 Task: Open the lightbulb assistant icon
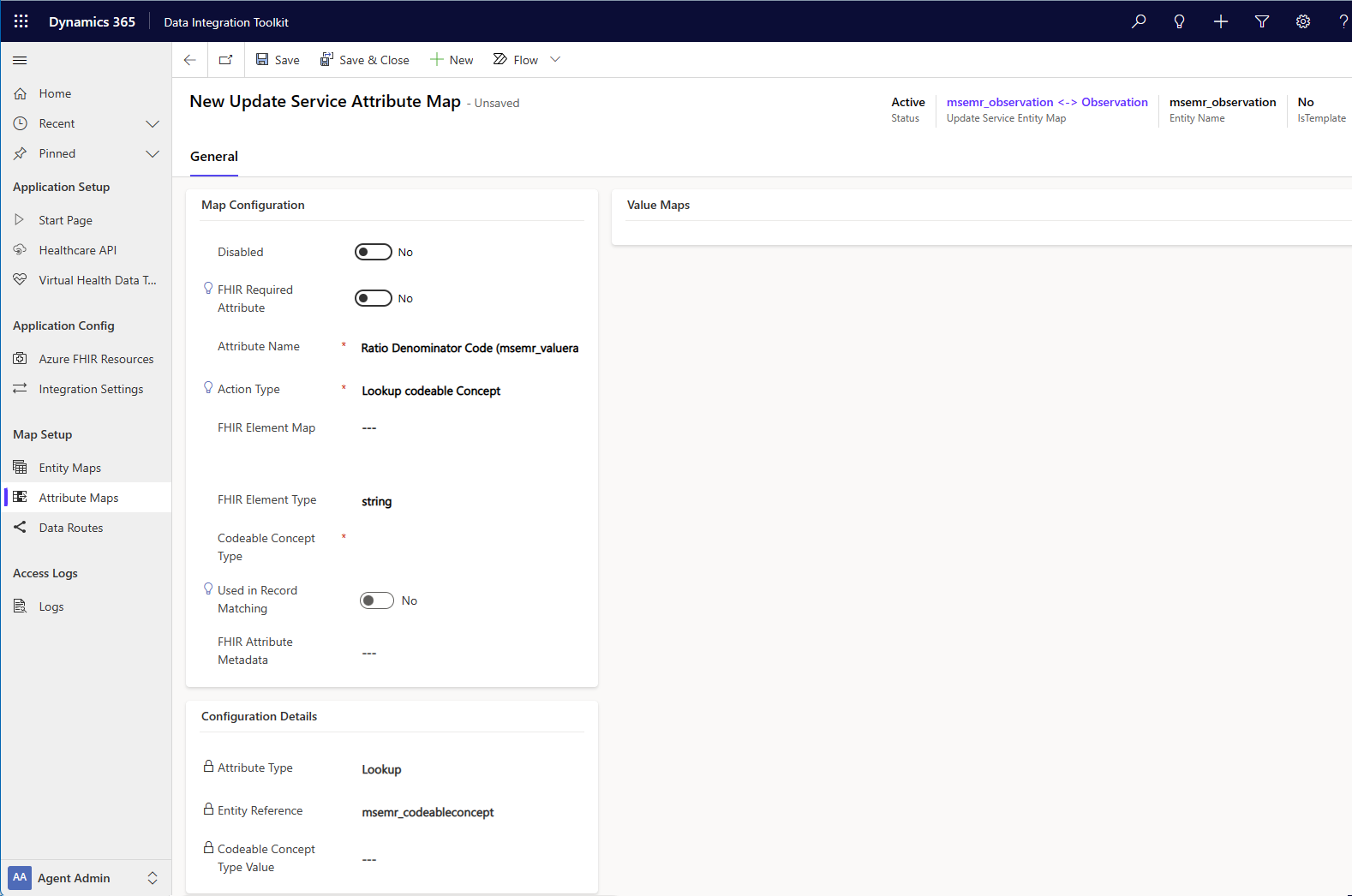pyautogui.click(x=1180, y=21)
